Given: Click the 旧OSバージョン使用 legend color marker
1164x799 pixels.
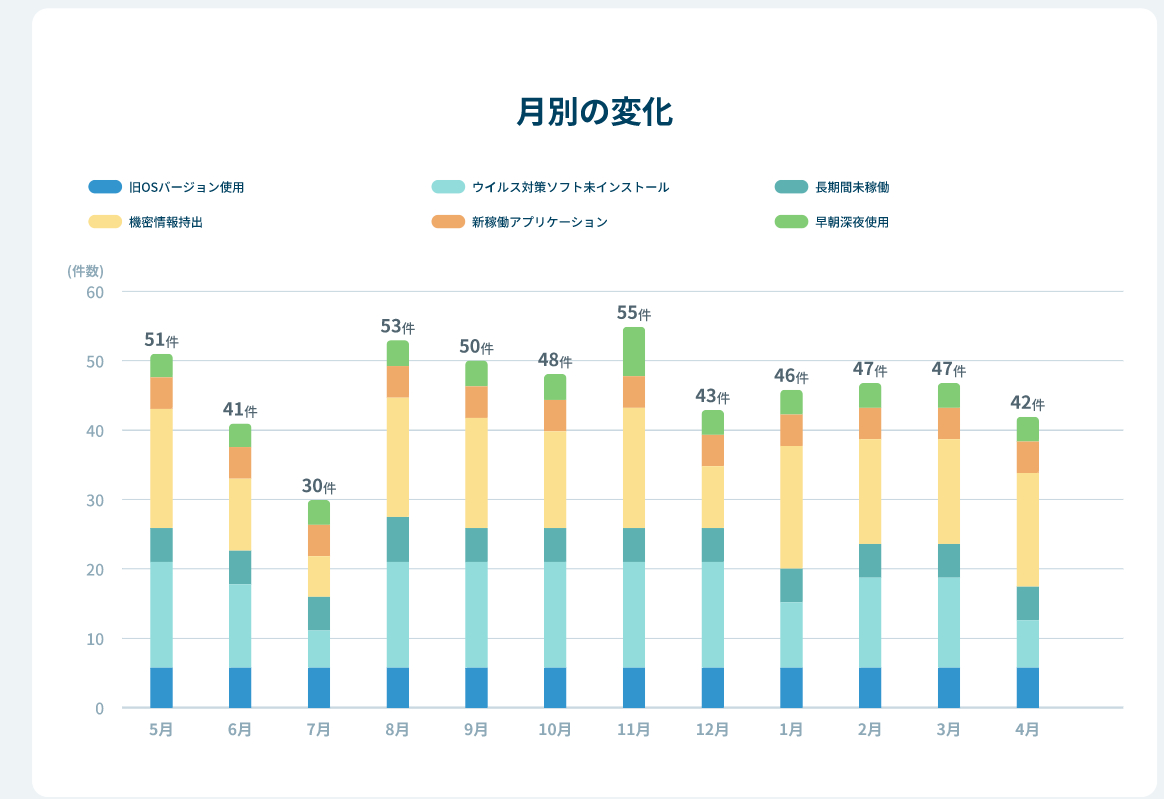Looking at the screenshot, I should click(103, 186).
